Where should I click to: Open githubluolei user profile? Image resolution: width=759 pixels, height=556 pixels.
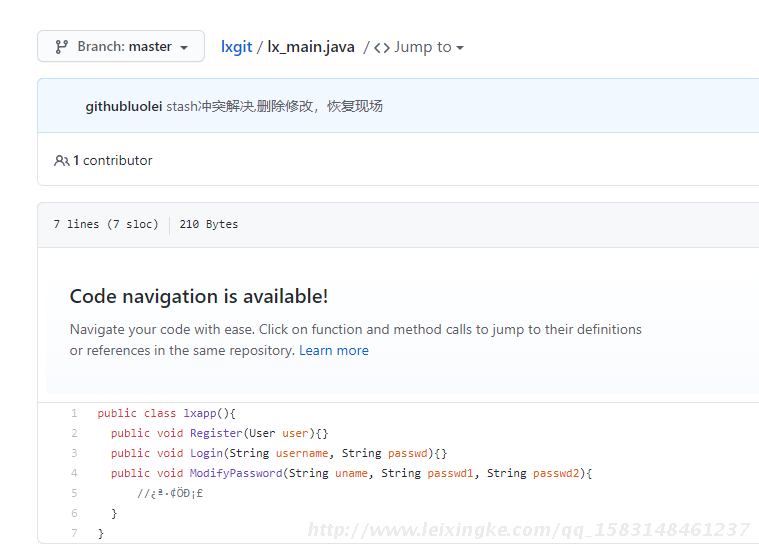click(123, 106)
